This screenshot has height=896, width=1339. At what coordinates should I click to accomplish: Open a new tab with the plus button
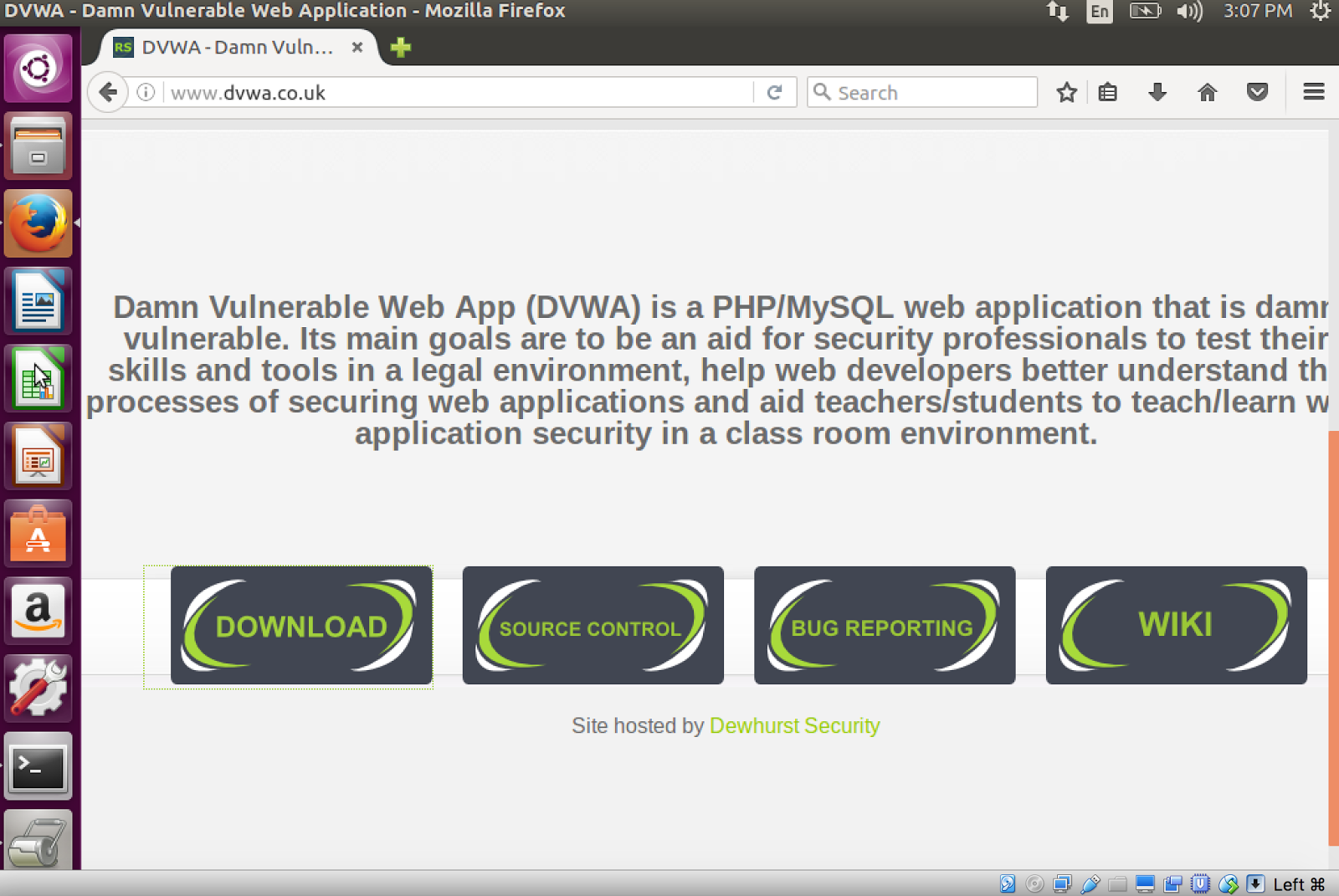(400, 48)
